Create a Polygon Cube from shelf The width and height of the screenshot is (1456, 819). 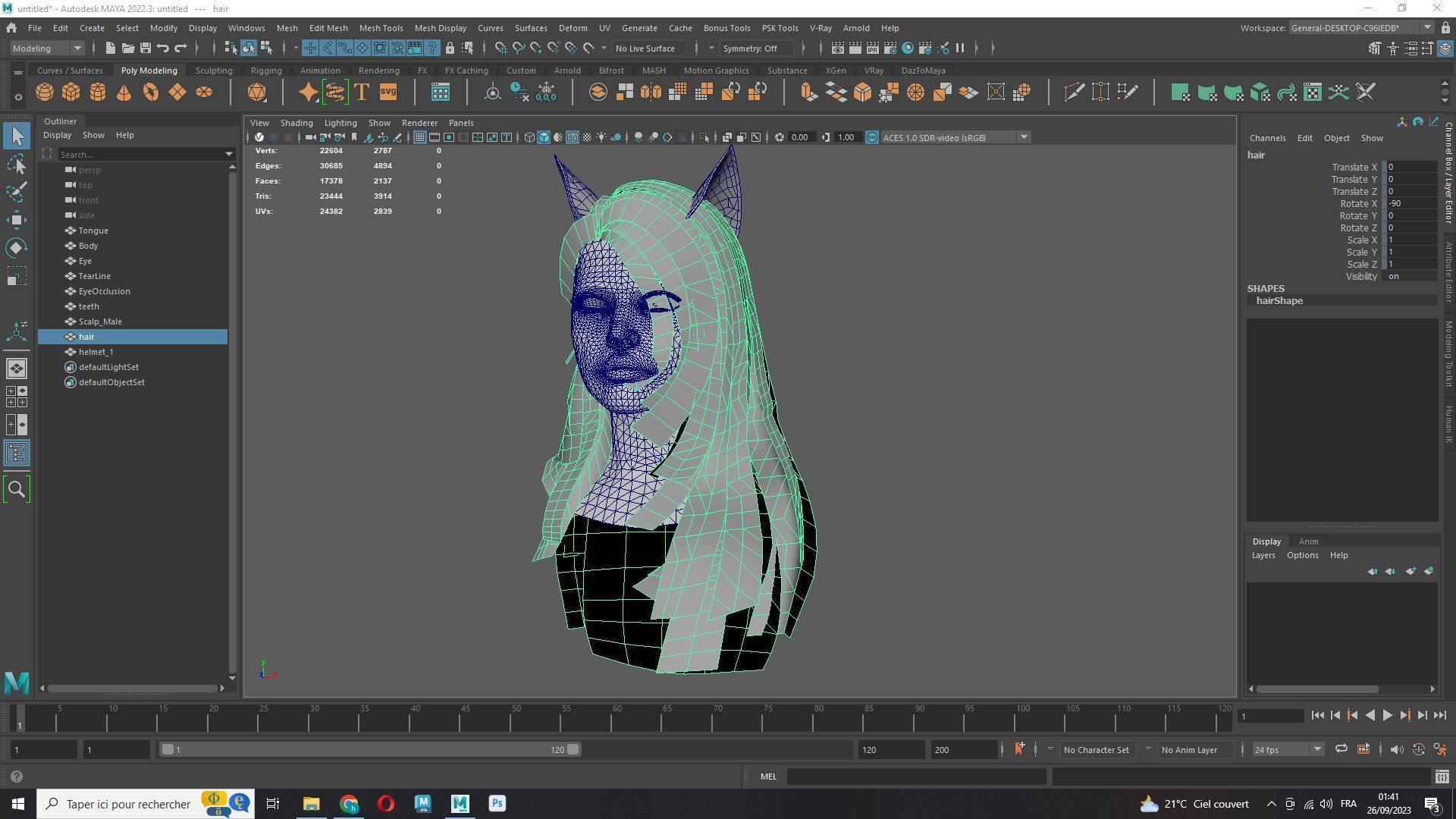click(71, 93)
